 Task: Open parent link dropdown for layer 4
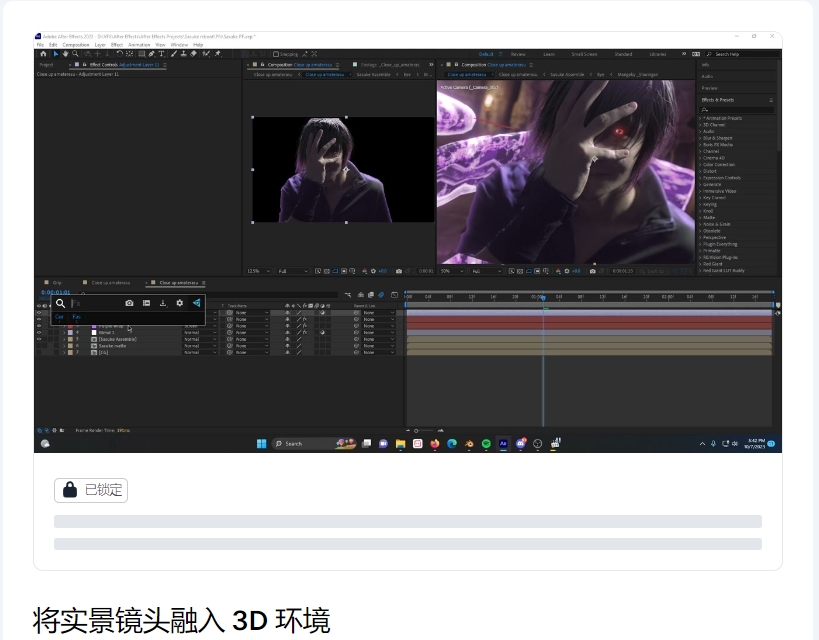pyautogui.click(x=378, y=332)
